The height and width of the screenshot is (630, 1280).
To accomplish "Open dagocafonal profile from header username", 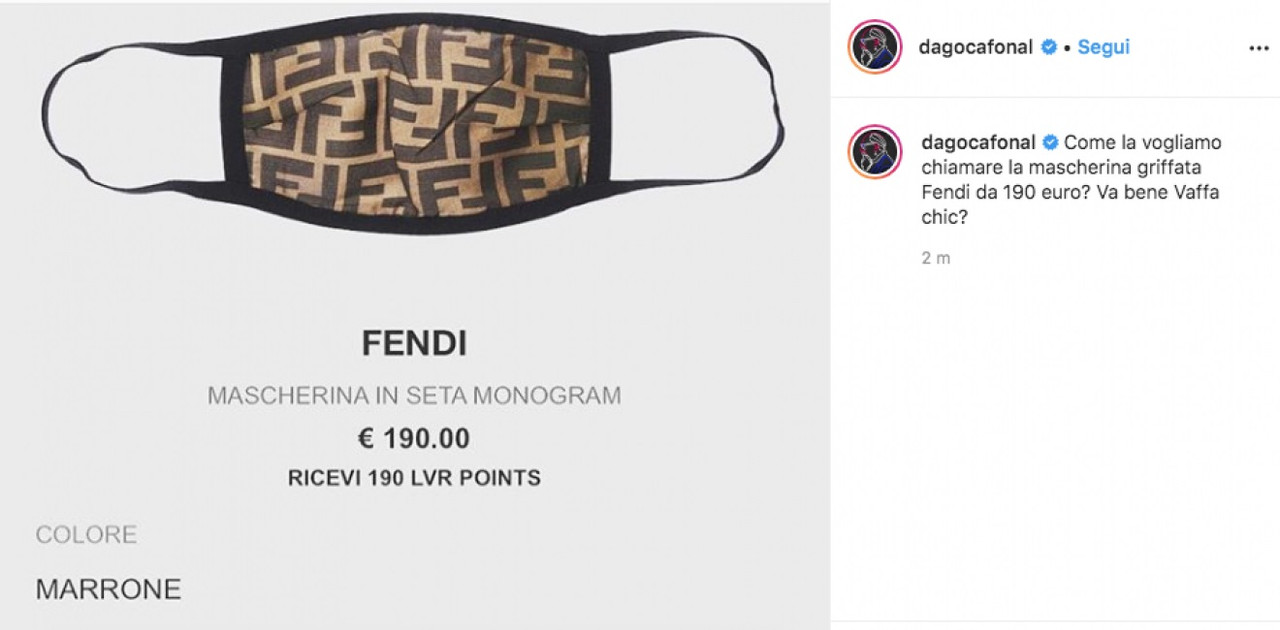I will point(976,47).
